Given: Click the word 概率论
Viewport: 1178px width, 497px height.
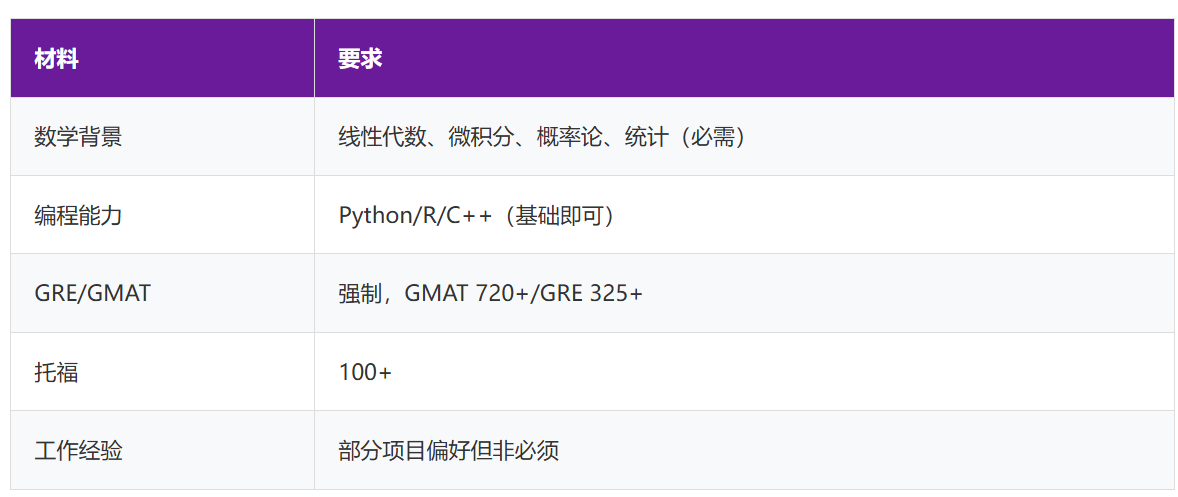Looking at the screenshot, I should (569, 137).
